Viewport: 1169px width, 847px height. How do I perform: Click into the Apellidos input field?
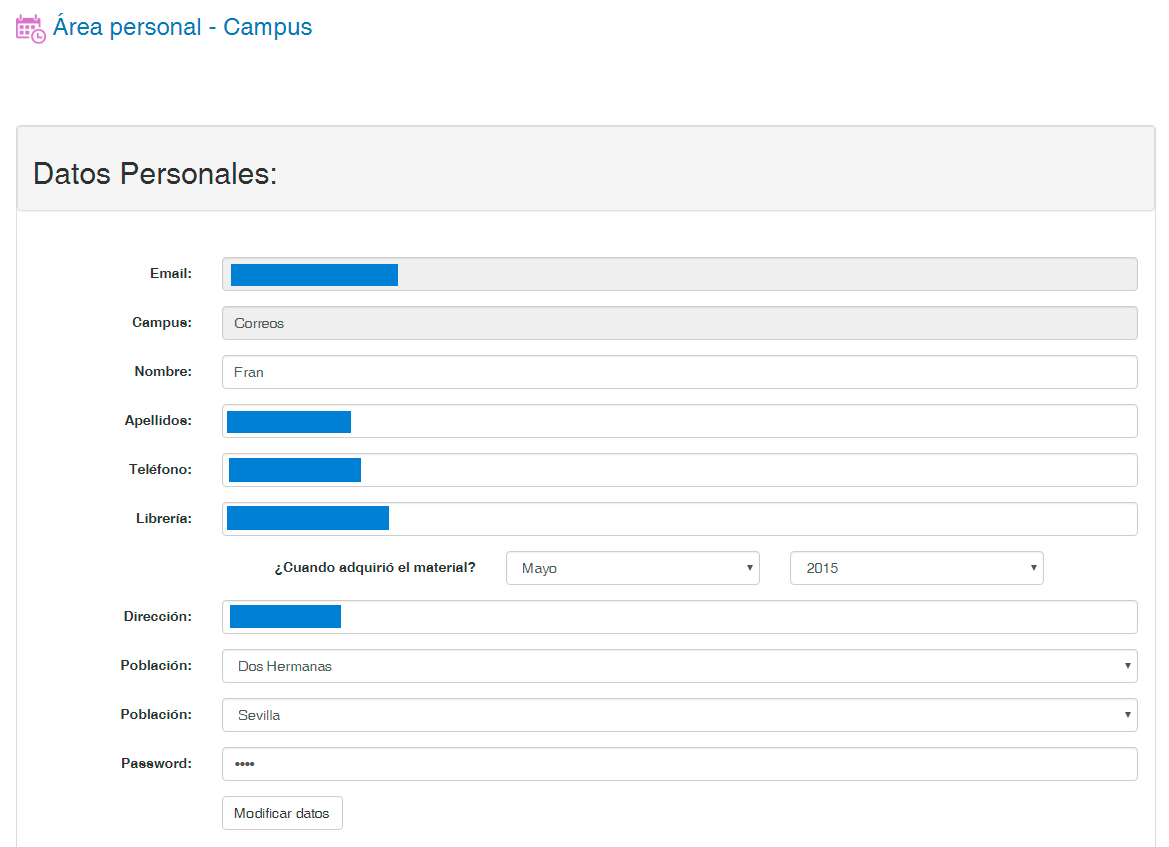coord(679,421)
